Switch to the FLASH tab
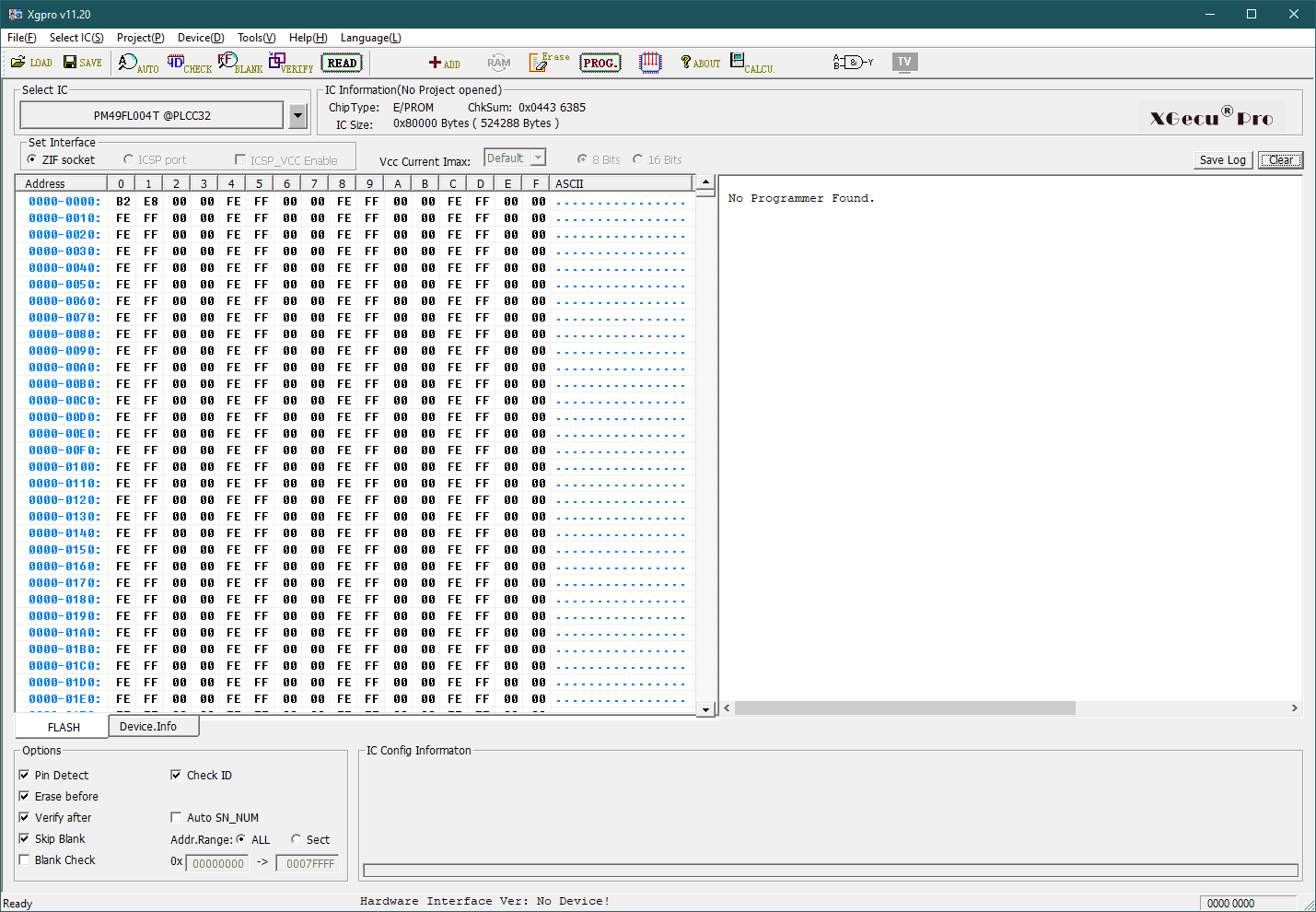 (x=64, y=727)
